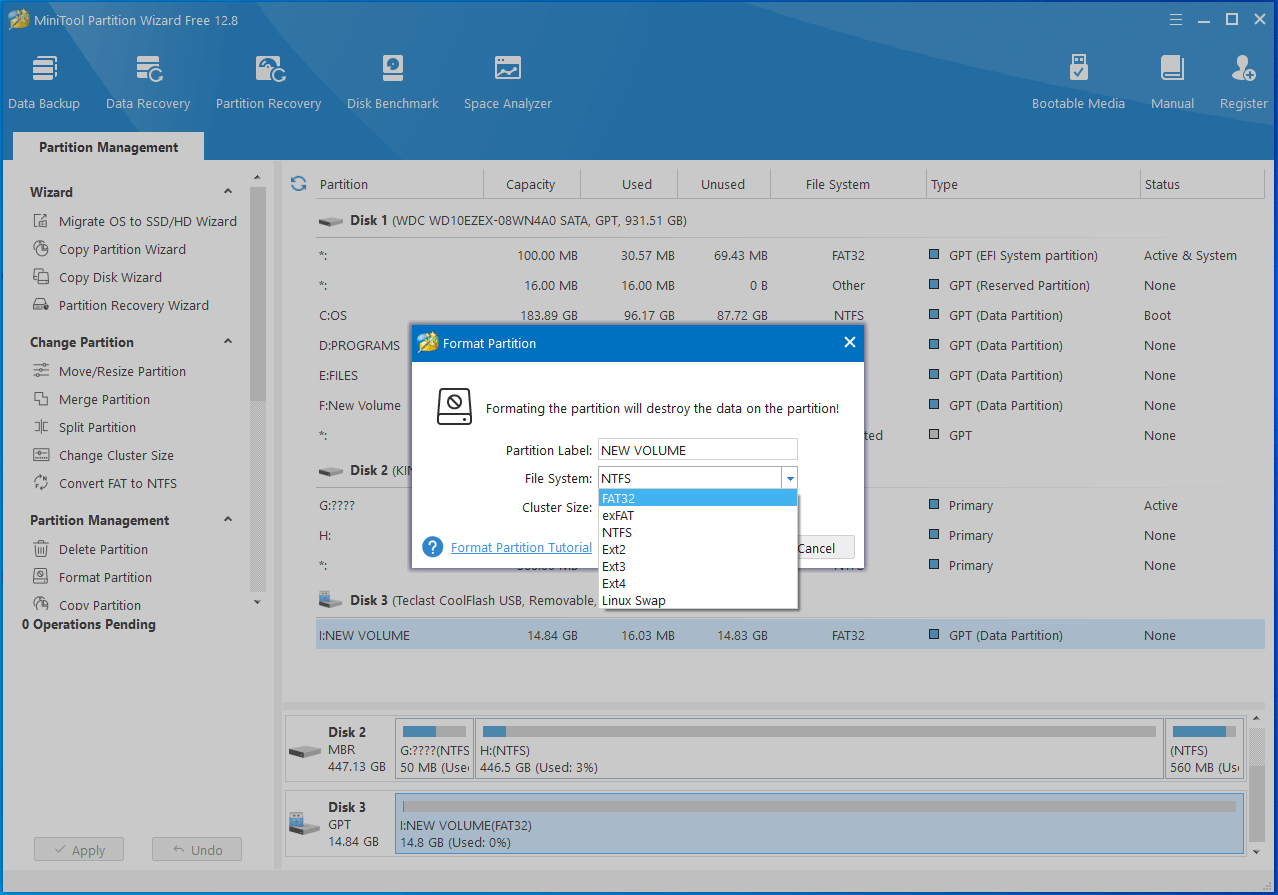Viewport: 1278px width, 895px height.
Task: Select exFAT from file system list
Action: click(x=698, y=515)
